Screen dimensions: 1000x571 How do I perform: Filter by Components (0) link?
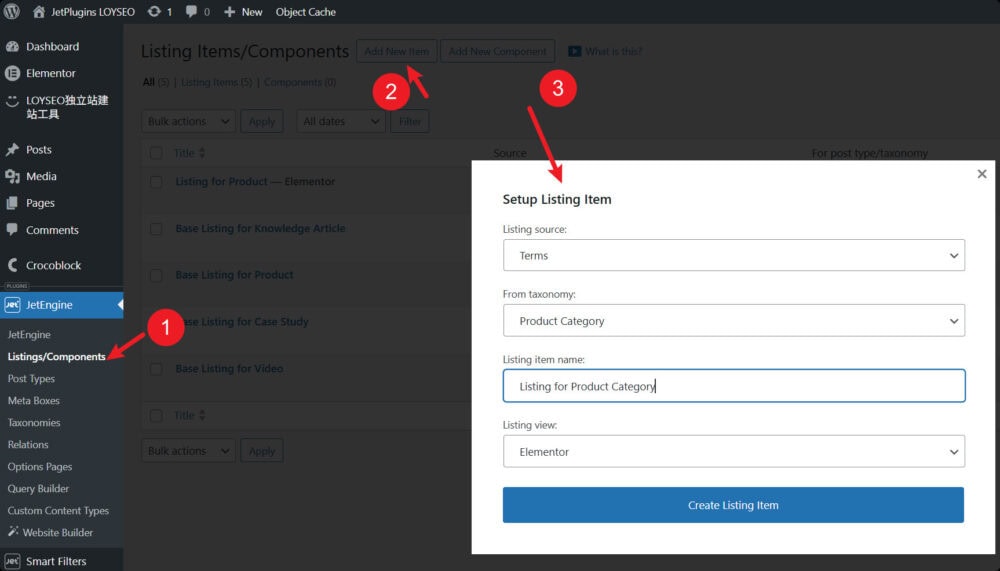click(300, 82)
